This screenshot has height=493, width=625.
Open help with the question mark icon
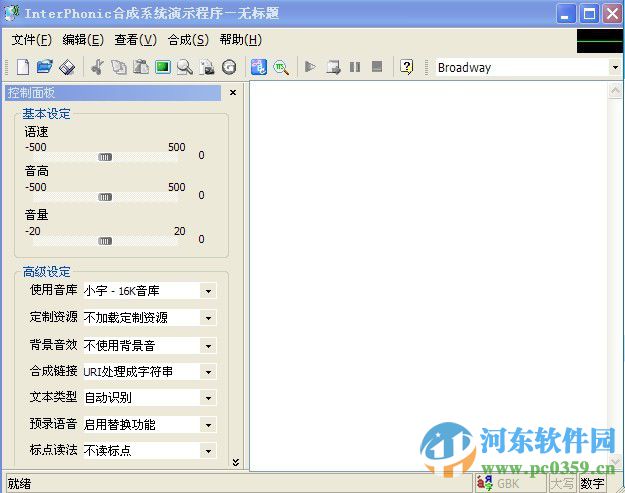407,67
